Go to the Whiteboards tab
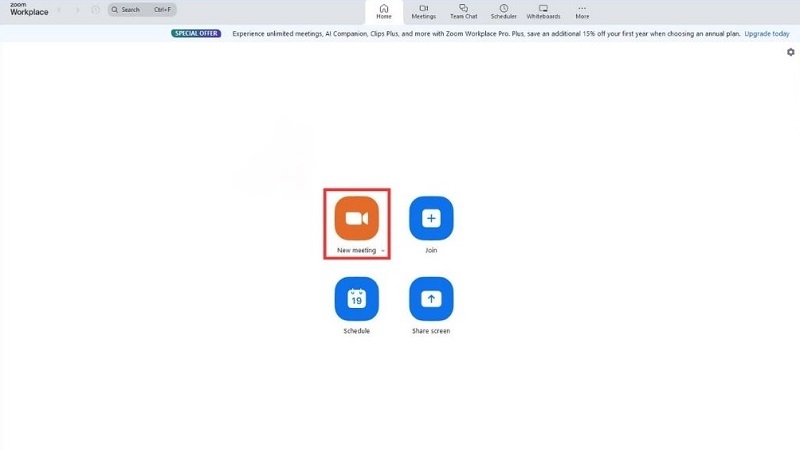Screen dimensions: 800x450 pyautogui.click(x=543, y=11)
